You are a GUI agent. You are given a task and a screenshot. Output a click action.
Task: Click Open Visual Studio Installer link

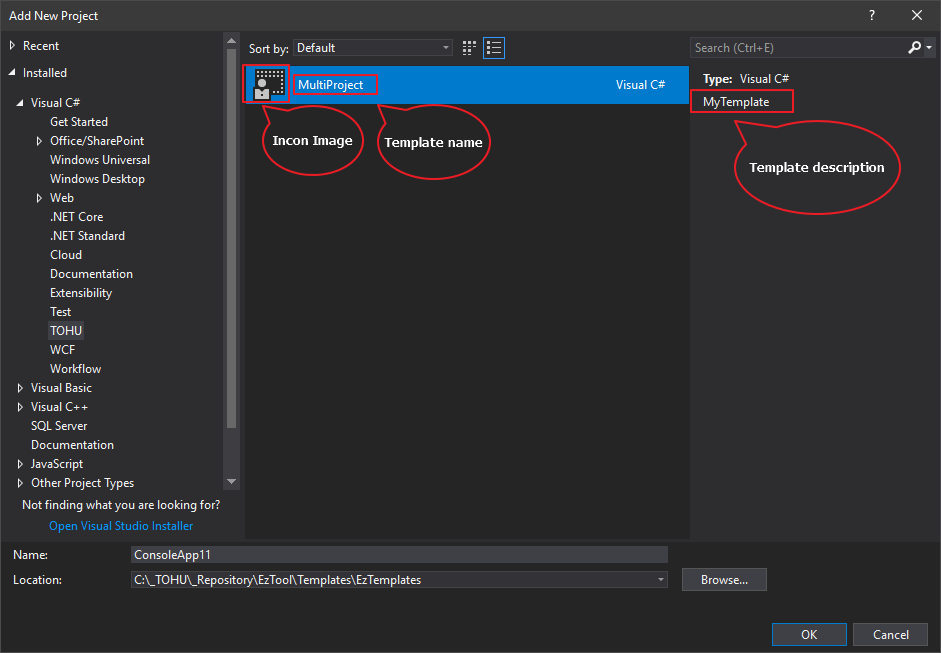(120, 525)
